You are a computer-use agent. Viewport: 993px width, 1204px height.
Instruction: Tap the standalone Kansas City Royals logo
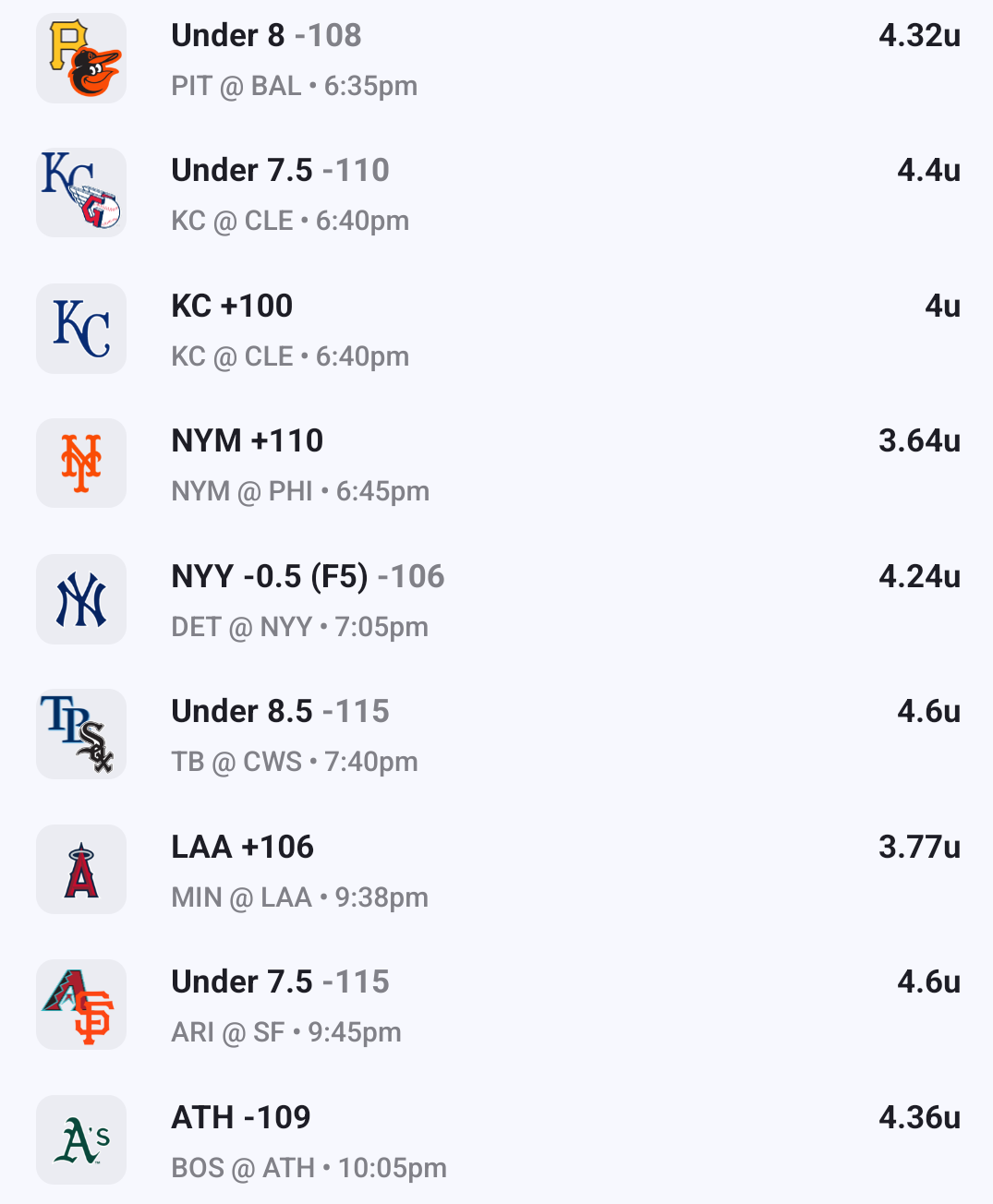coord(81,329)
